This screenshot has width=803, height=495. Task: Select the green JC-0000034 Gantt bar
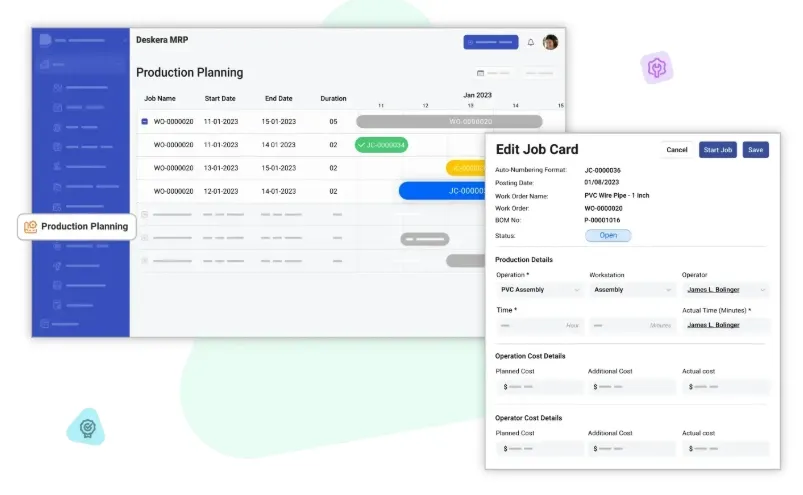pos(382,145)
